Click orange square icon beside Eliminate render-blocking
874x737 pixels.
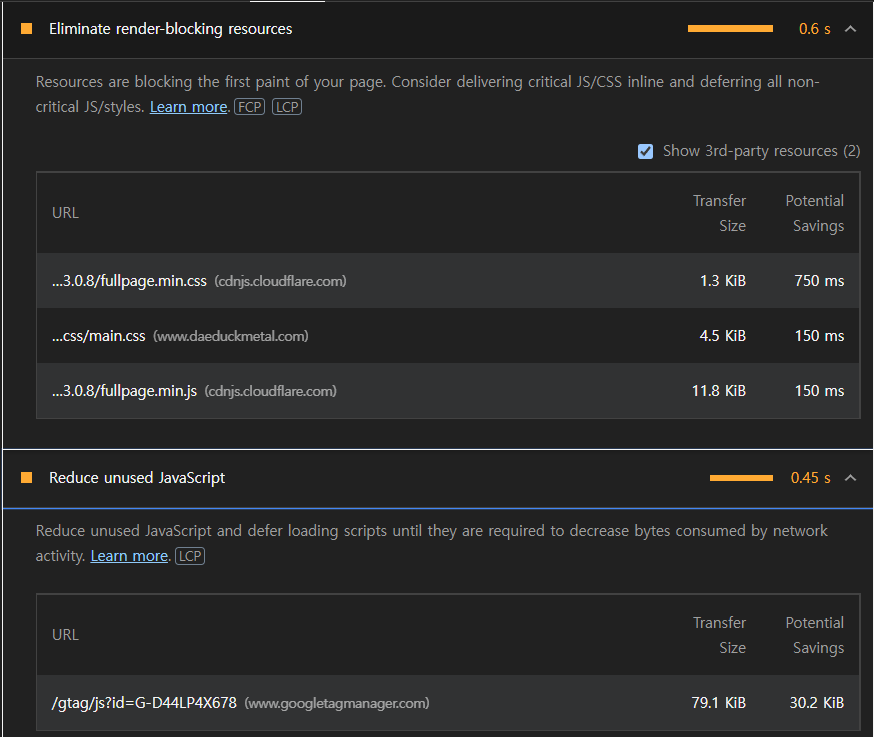tap(26, 29)
